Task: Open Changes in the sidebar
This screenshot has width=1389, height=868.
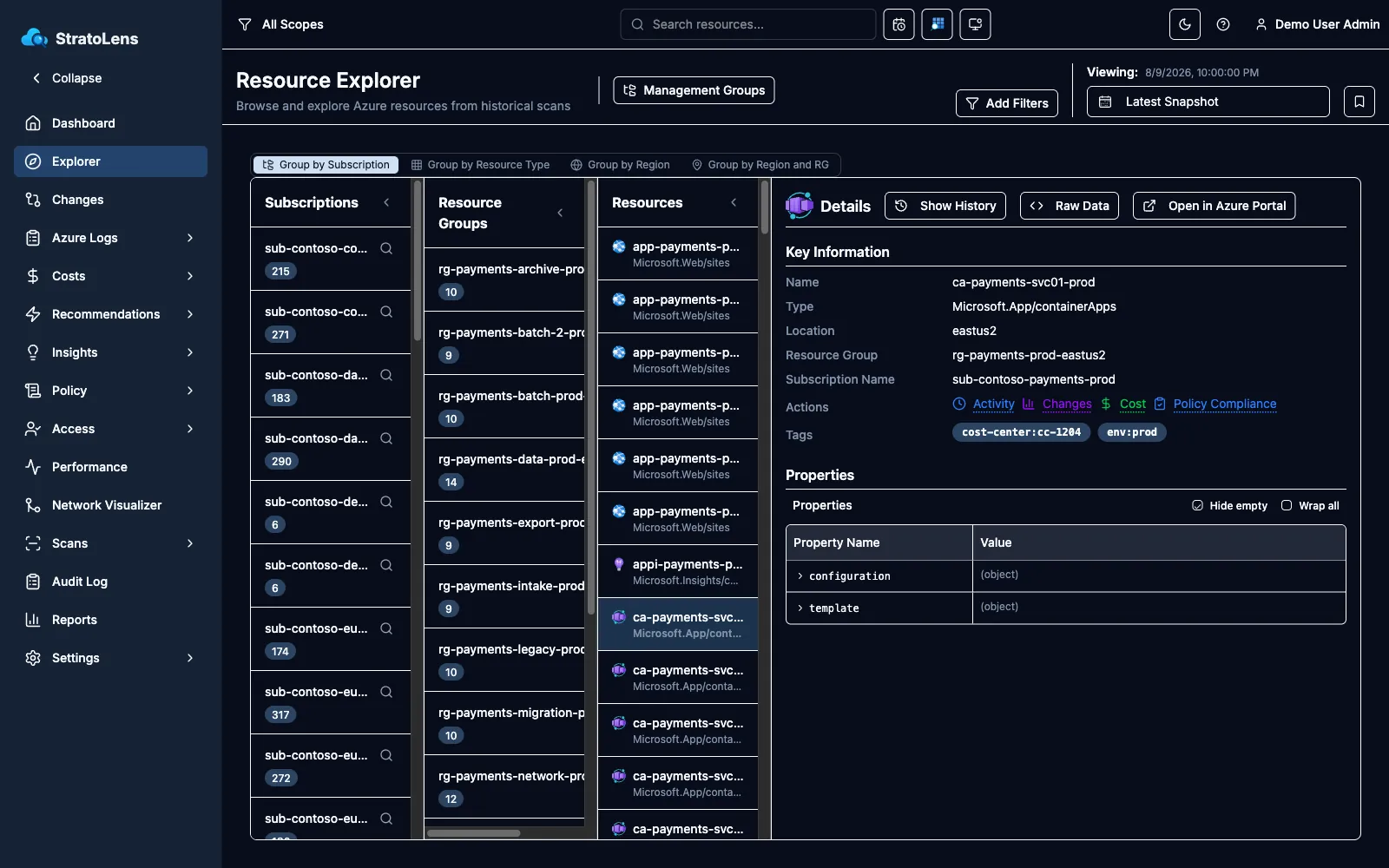Action: (110, 200)
